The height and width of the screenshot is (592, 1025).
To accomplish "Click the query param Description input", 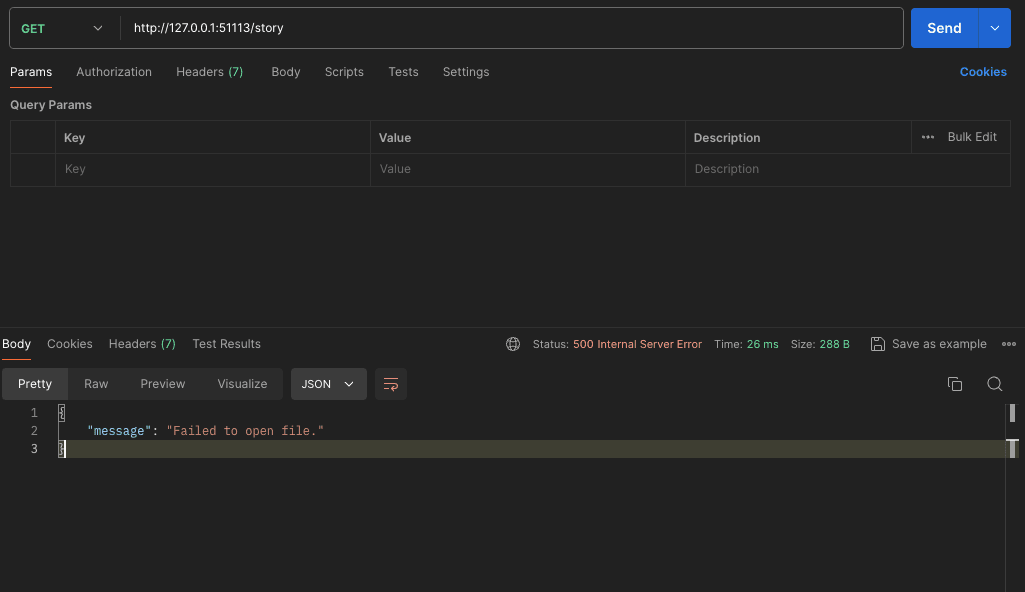I will [x=847, y=169].
